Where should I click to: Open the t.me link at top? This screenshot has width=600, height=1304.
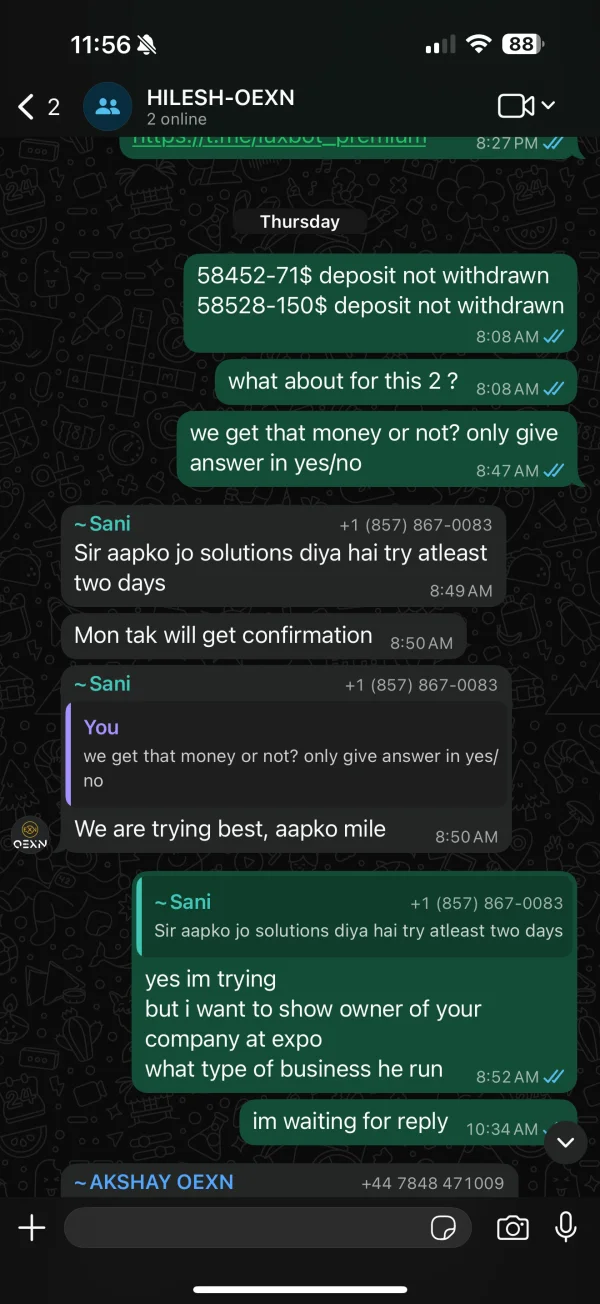click(x=279, y=141)
